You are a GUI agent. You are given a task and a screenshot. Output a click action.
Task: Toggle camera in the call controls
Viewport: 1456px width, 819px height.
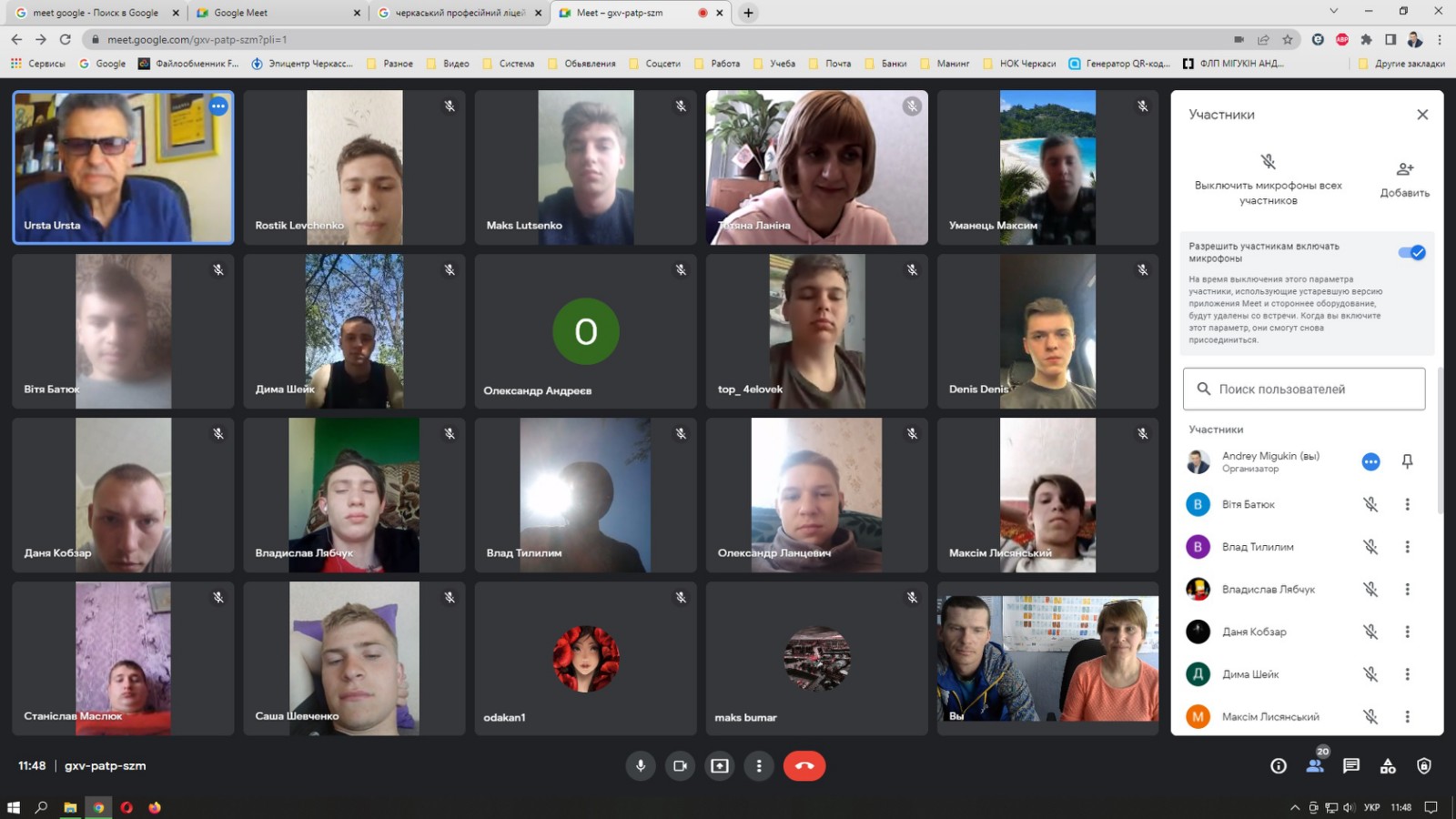click(x=680, y=766)
